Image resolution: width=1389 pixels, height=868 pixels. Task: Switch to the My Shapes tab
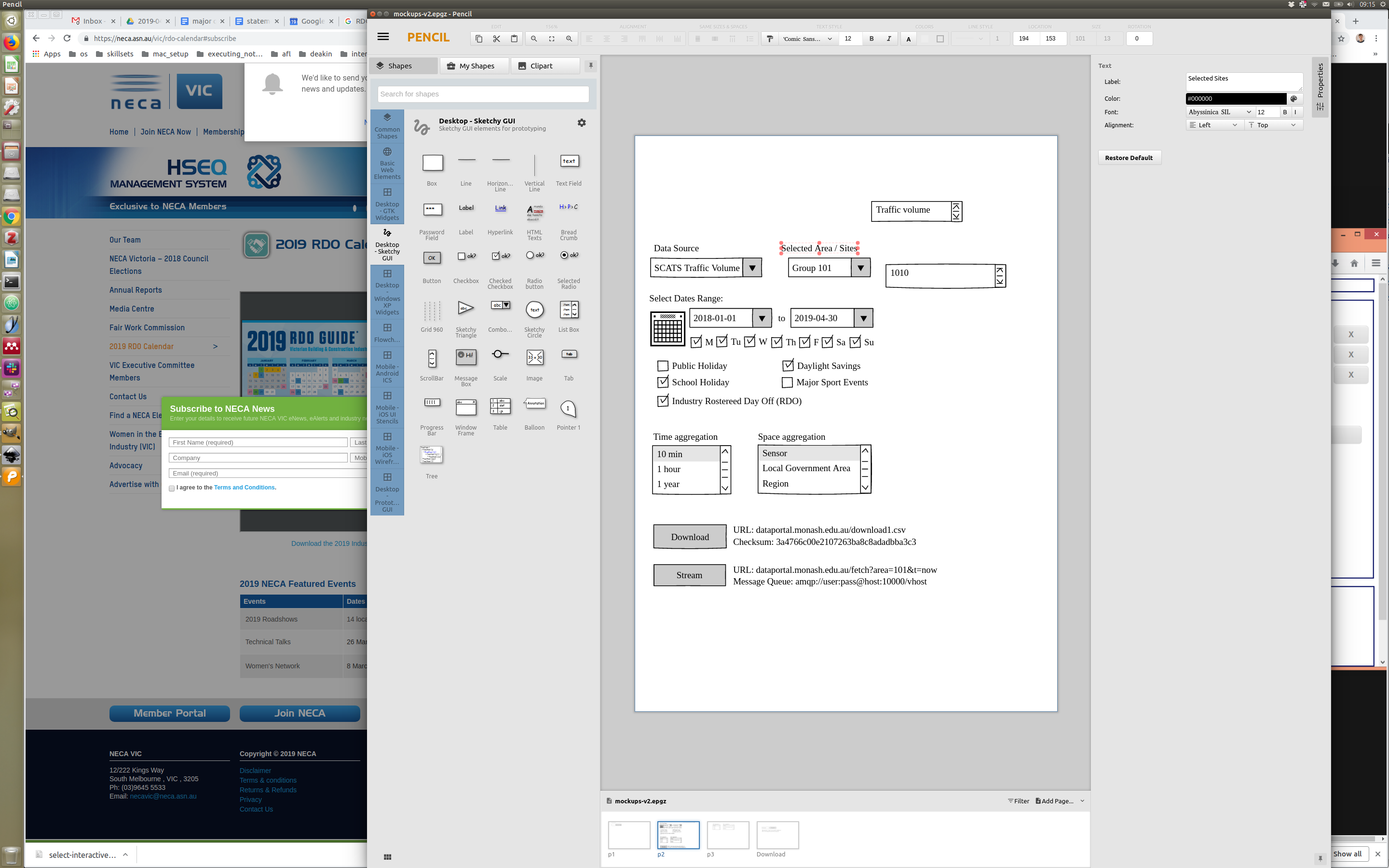coord(474,66)
